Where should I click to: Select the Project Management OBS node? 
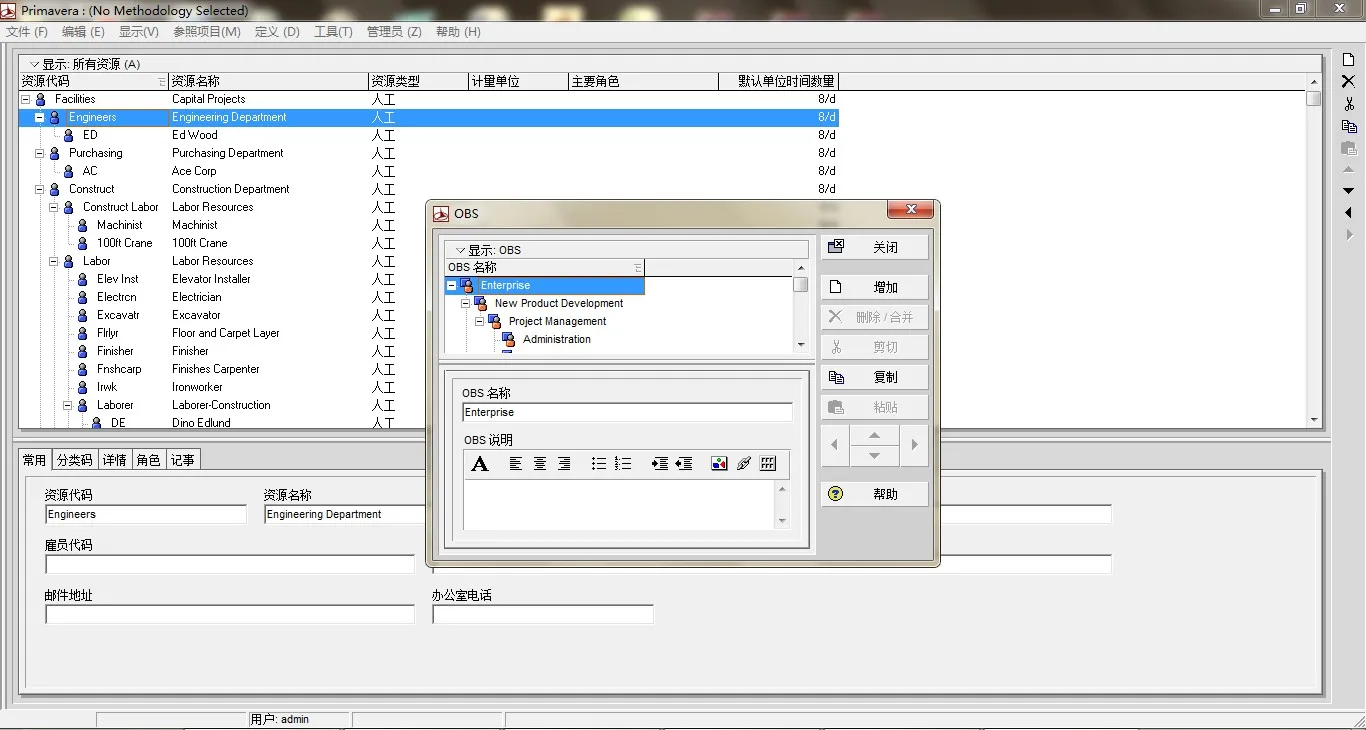(x=559, y=321)
